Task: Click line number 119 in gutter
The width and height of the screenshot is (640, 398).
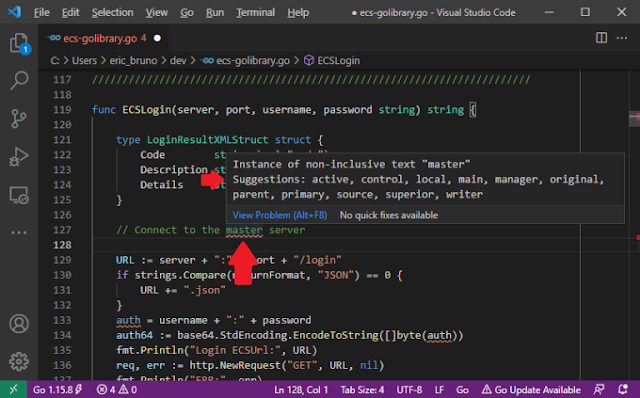Action: 62,110
